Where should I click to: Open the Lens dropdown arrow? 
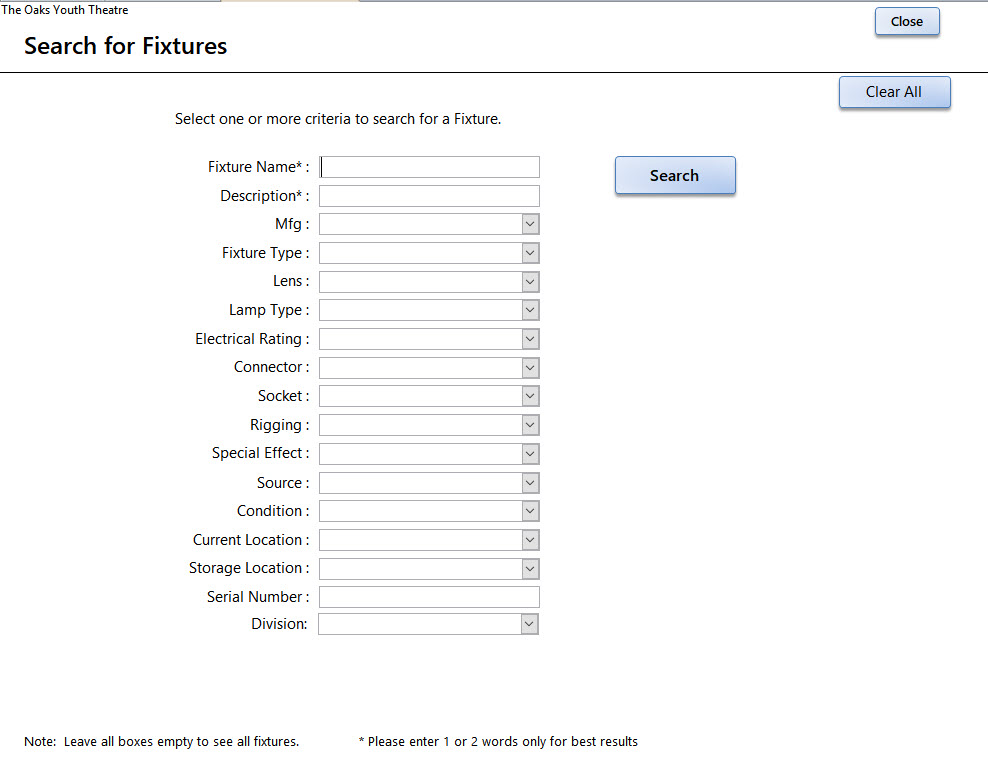pyautogui.click(x=530, y=282)
